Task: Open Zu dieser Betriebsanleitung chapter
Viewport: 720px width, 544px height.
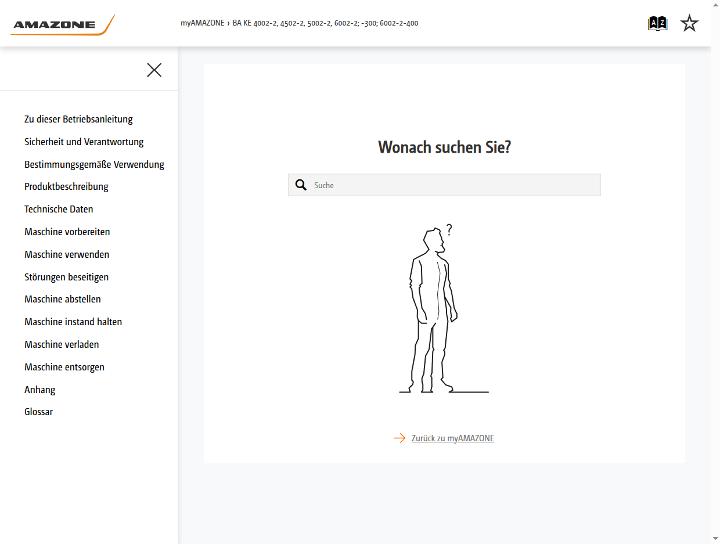Action: [x=79, y=119]
